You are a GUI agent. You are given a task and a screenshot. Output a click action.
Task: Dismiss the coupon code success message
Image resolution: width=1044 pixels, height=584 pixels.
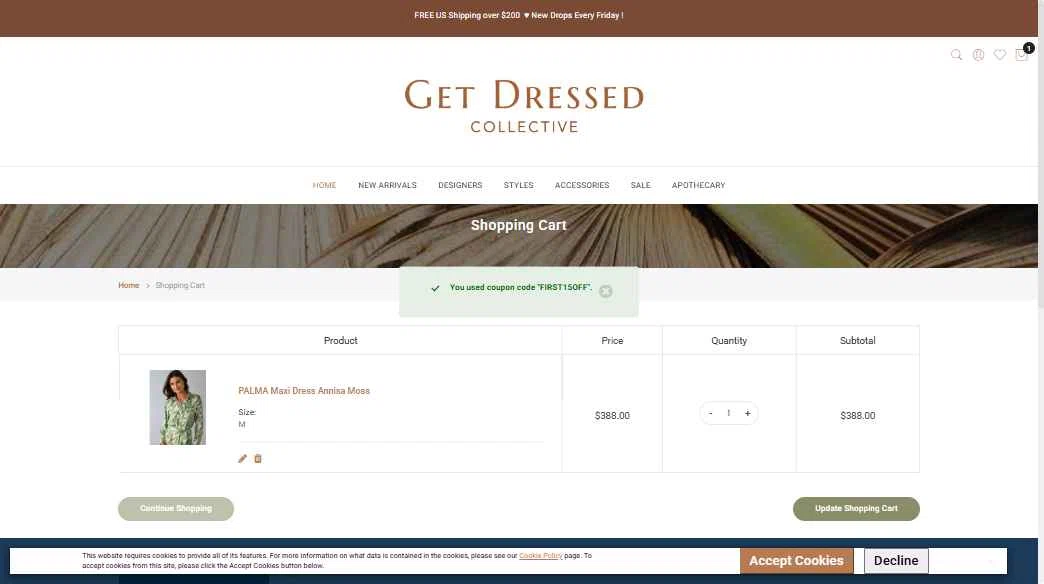(605, 291)
